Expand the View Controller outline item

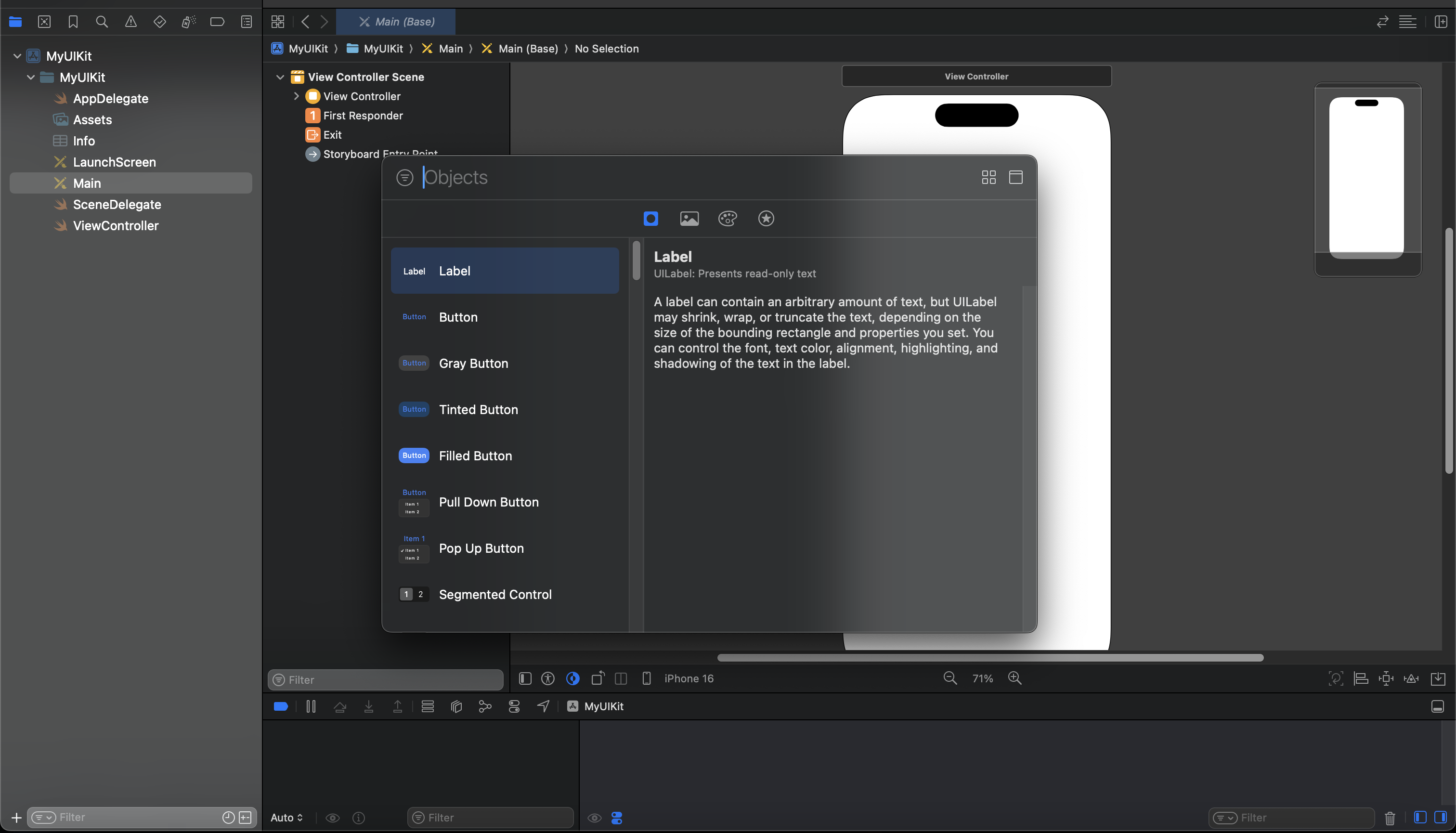296,96
